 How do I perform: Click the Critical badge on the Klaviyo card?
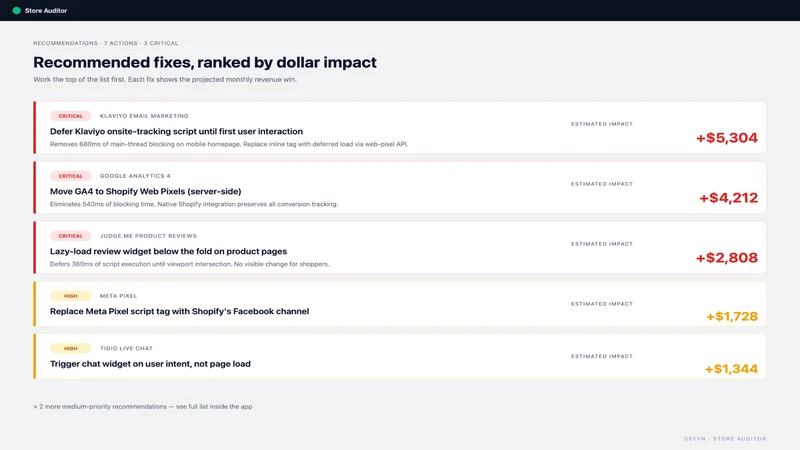coord(70,116)
